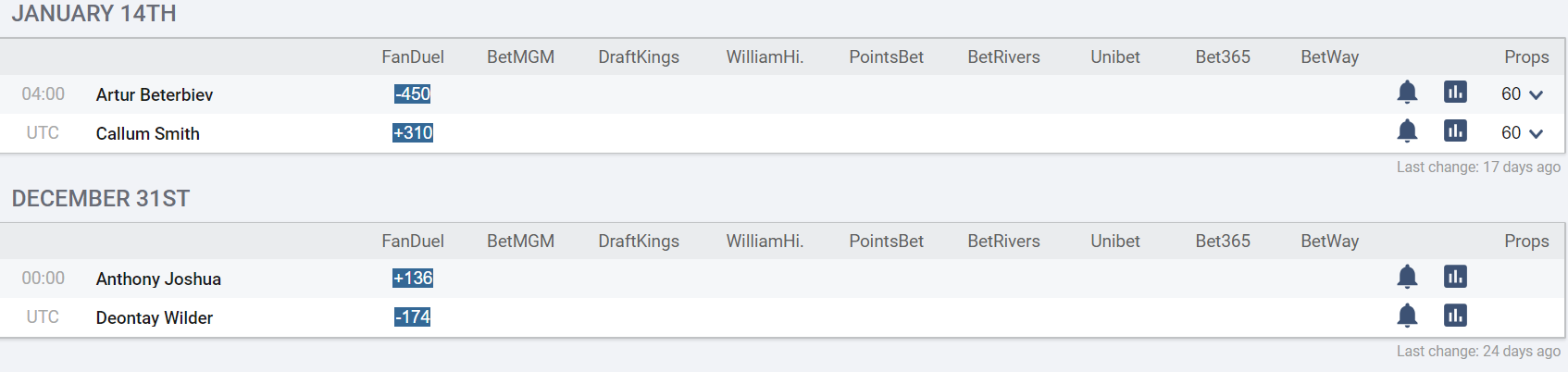
Task: Click FanDuel -450 odds for Beterbiev
Action: pyautogui.click(x=413, y=94)
